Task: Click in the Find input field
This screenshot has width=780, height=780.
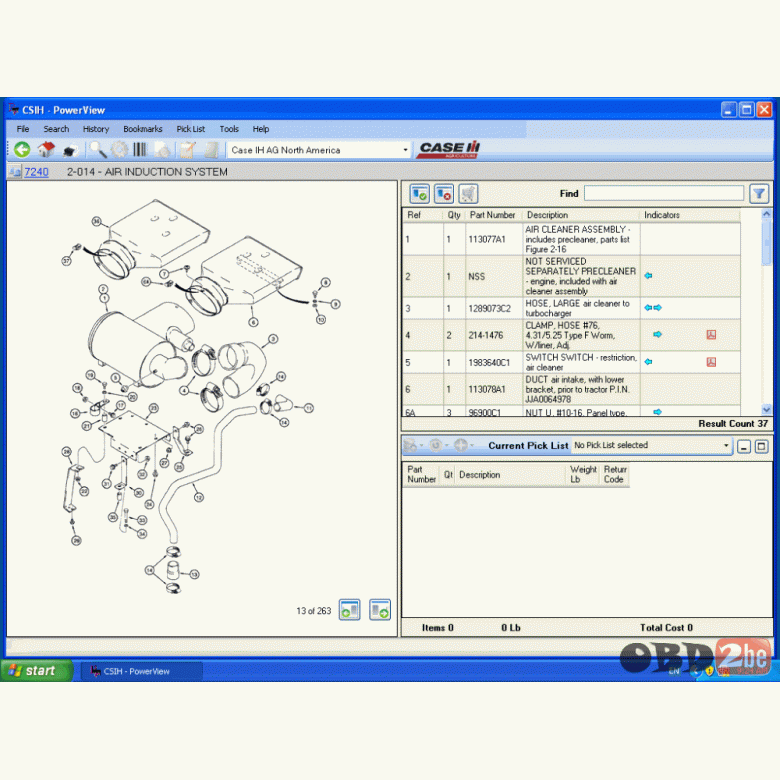Action: (664, 194)
